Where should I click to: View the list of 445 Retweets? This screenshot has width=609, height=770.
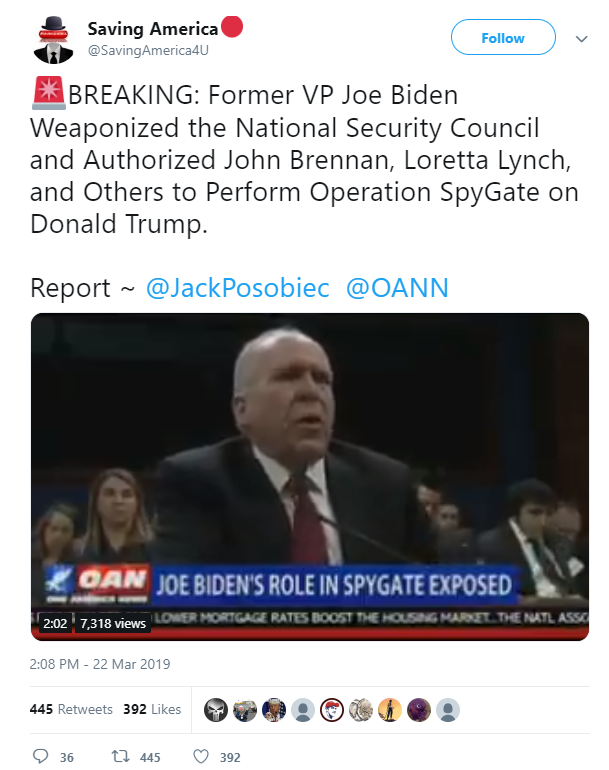(71, 709)
